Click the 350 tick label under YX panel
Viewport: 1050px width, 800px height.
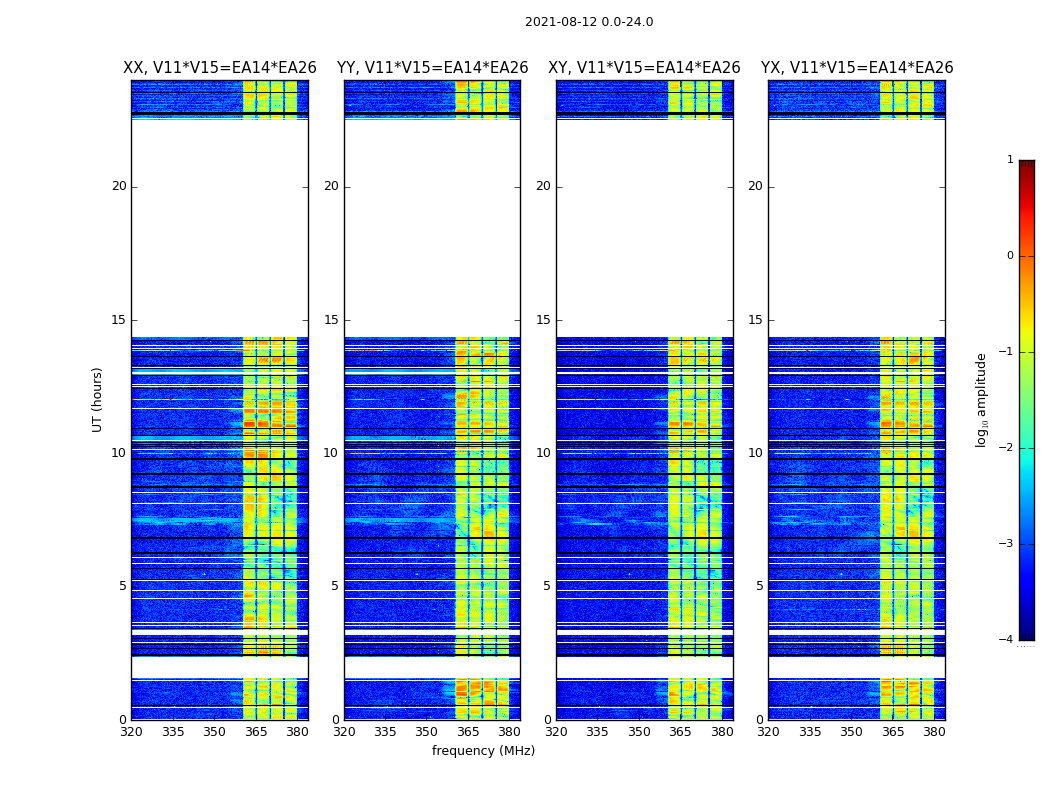click(851, 732)
